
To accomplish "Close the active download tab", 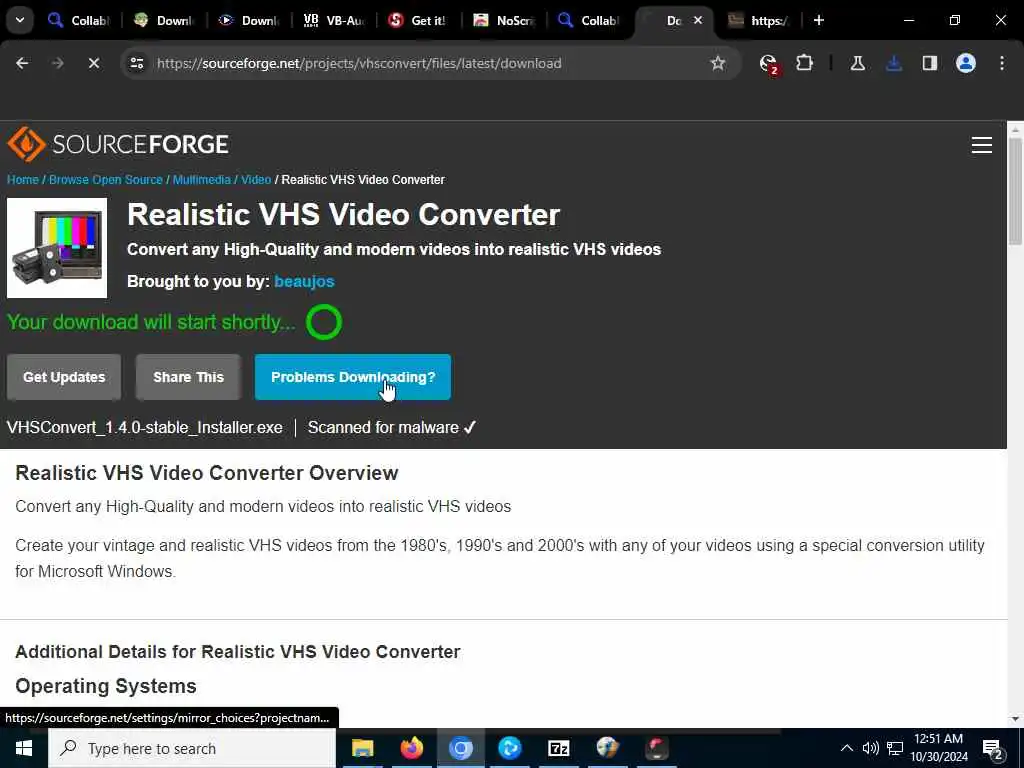I will click(697, 20).
